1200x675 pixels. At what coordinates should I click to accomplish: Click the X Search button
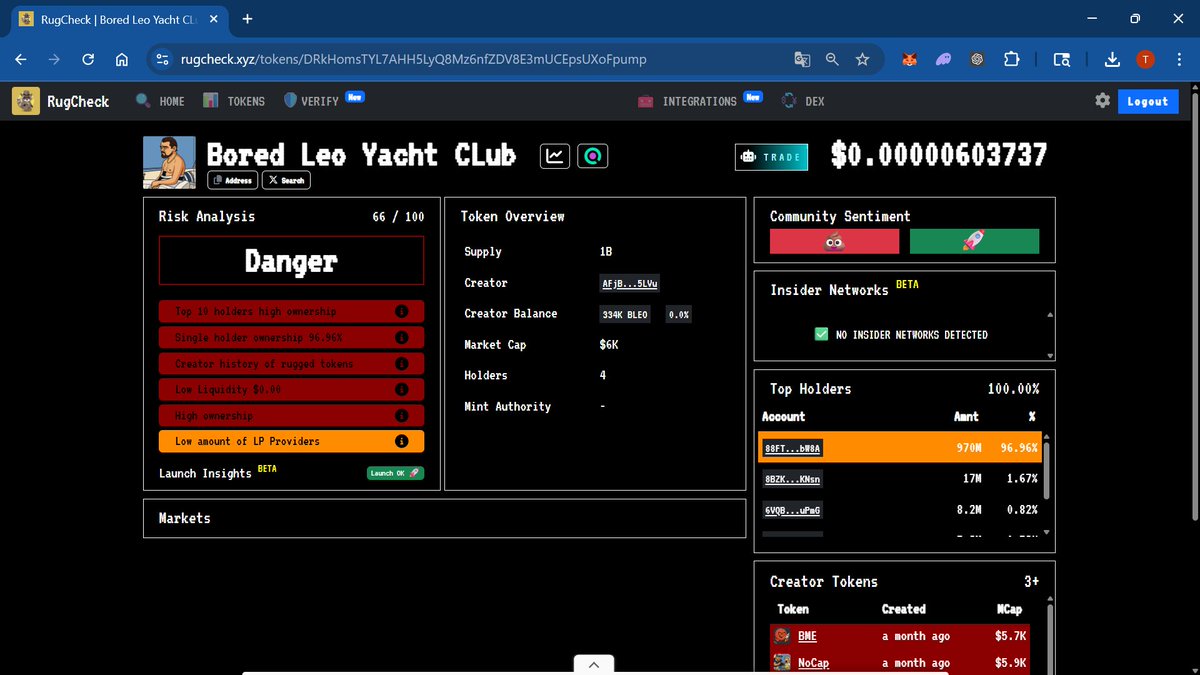tap(286, 181)
